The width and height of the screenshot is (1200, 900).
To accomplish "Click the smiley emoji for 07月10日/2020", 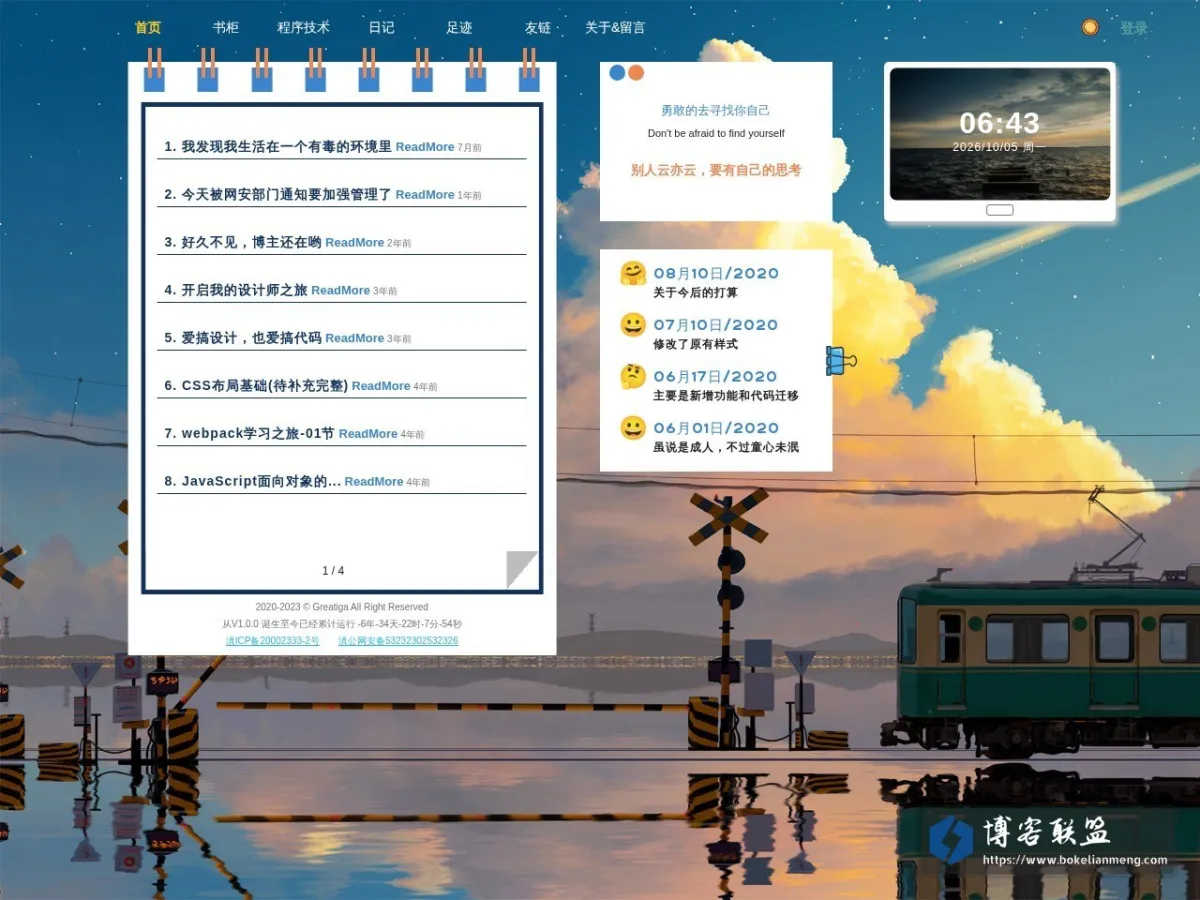I will pos(633,325).
